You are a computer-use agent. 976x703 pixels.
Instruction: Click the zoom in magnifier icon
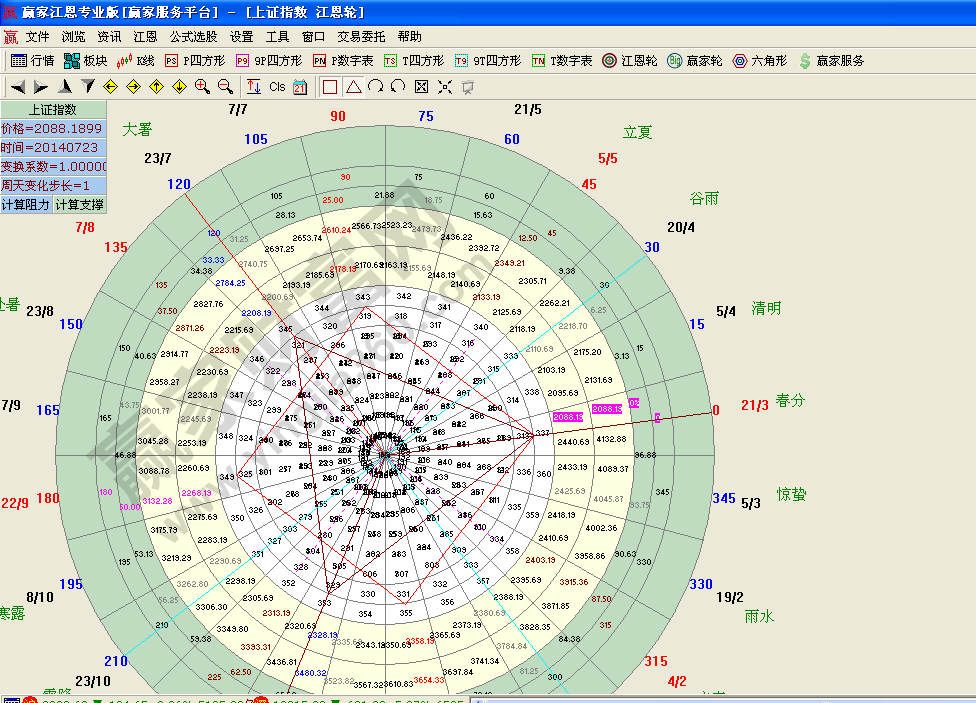pyautogui.click(x=202, y=87)
